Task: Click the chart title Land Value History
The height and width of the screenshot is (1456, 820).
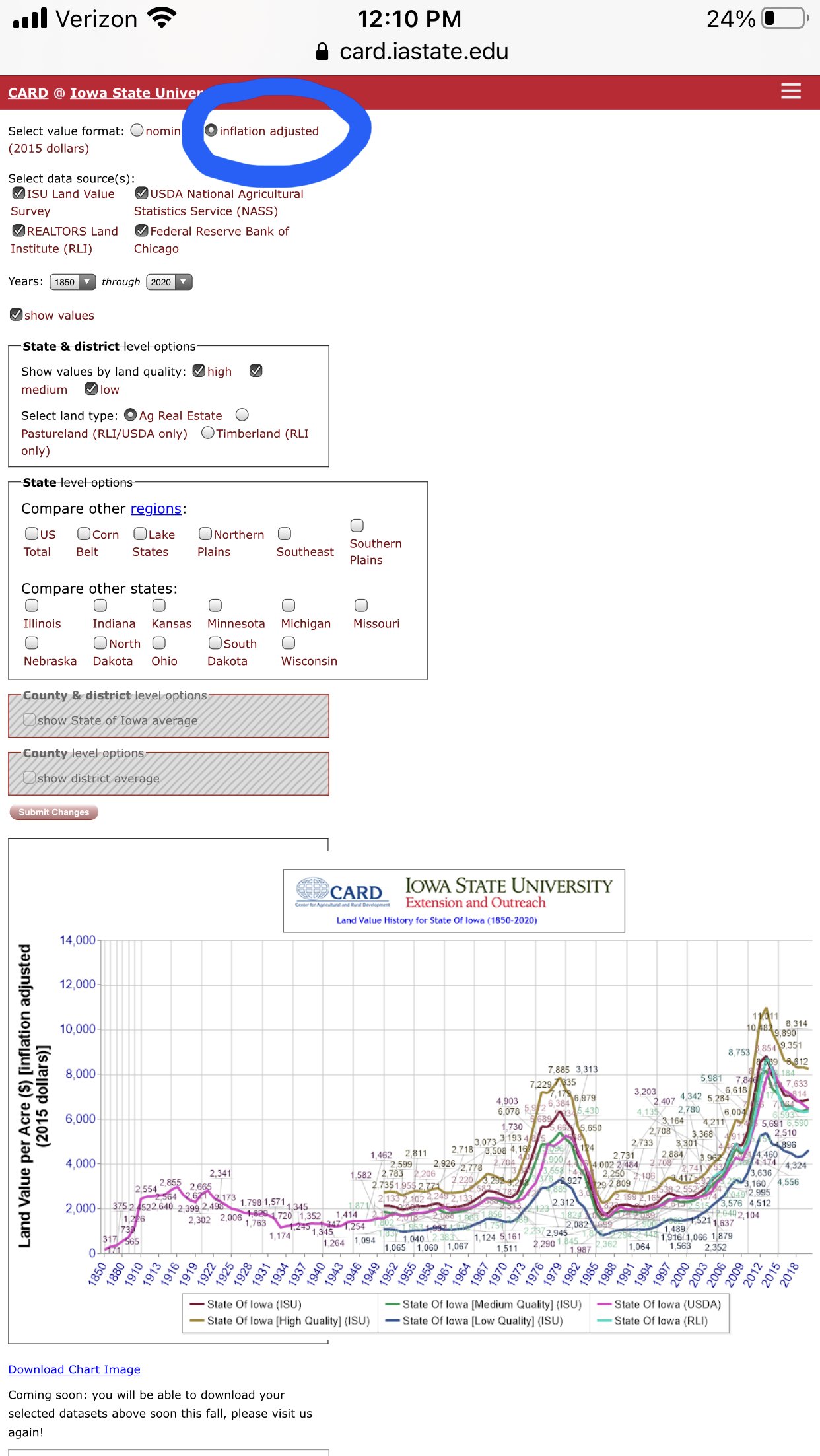Action: 436,920
